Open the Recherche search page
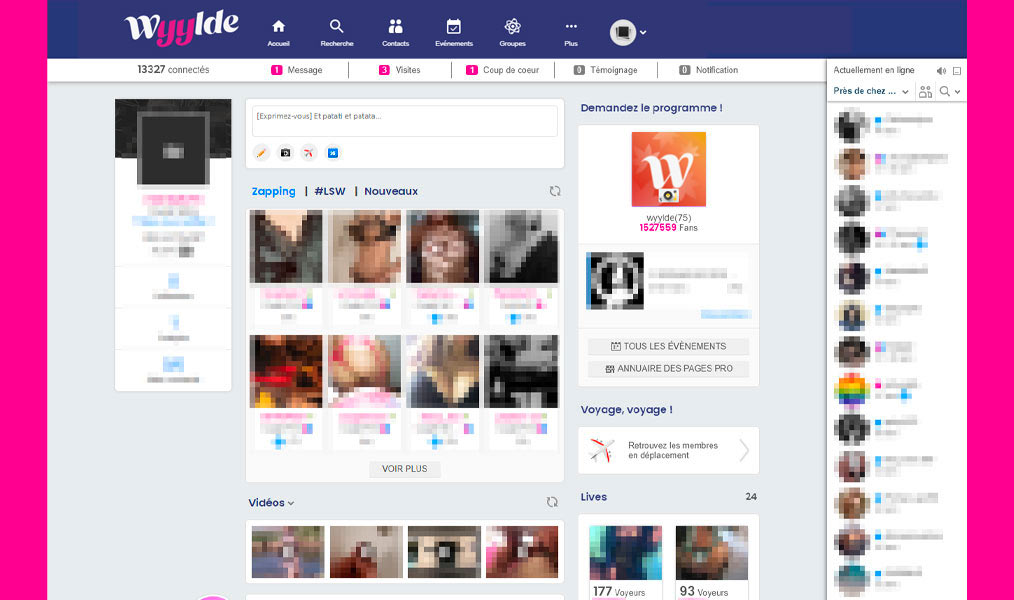This screenshot has width=1014, height=600. (x=336, y=31)
